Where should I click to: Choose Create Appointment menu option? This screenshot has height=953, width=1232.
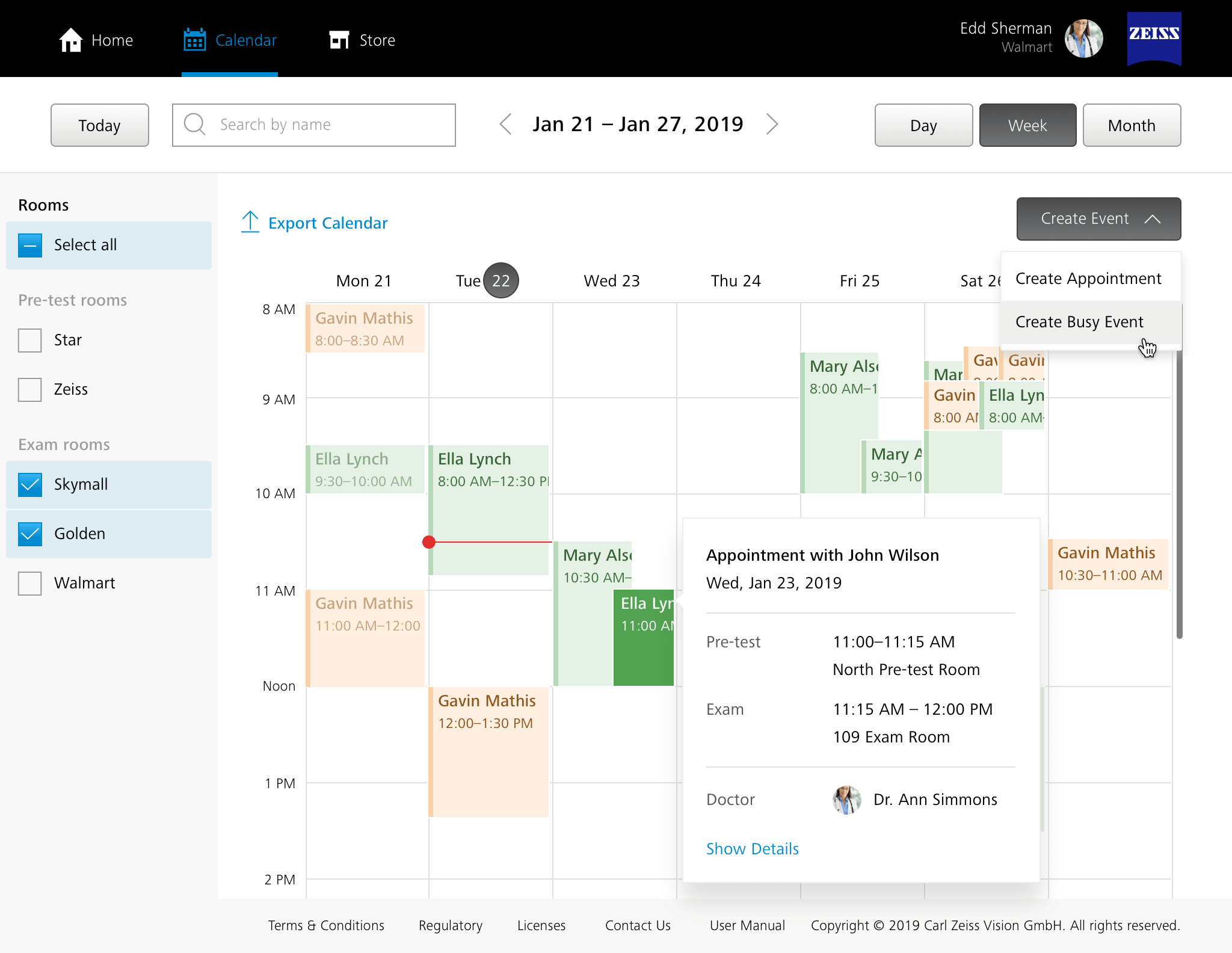coord(1088,279)
